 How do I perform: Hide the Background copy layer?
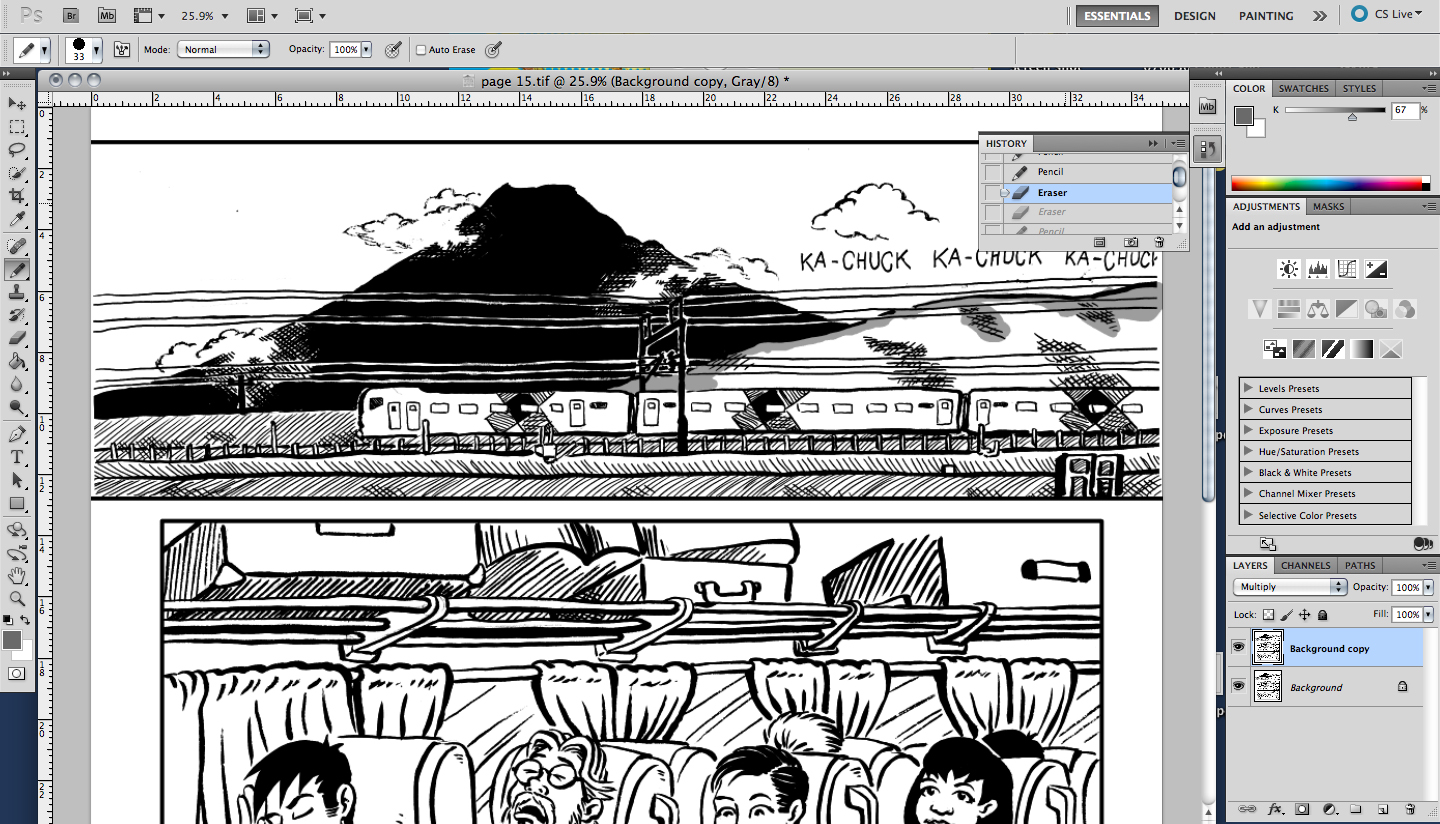point(1239,647)
